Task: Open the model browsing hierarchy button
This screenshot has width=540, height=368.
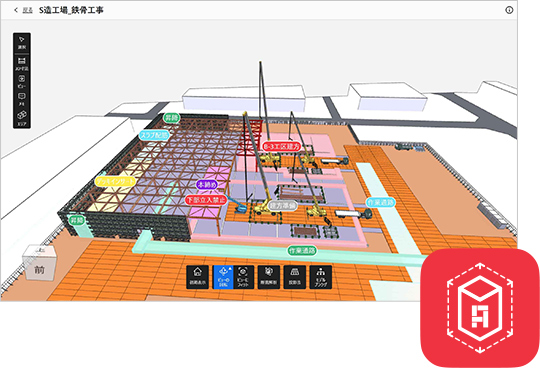Action: 321,277
